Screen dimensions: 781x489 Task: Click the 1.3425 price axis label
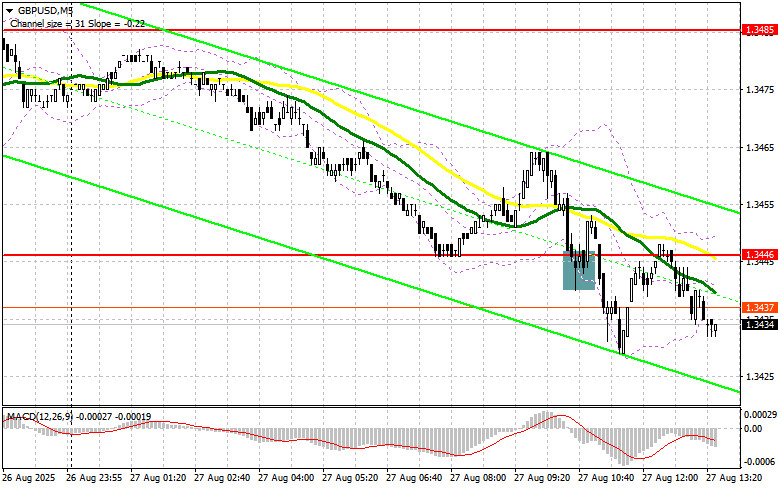click(x=761, y=377)
